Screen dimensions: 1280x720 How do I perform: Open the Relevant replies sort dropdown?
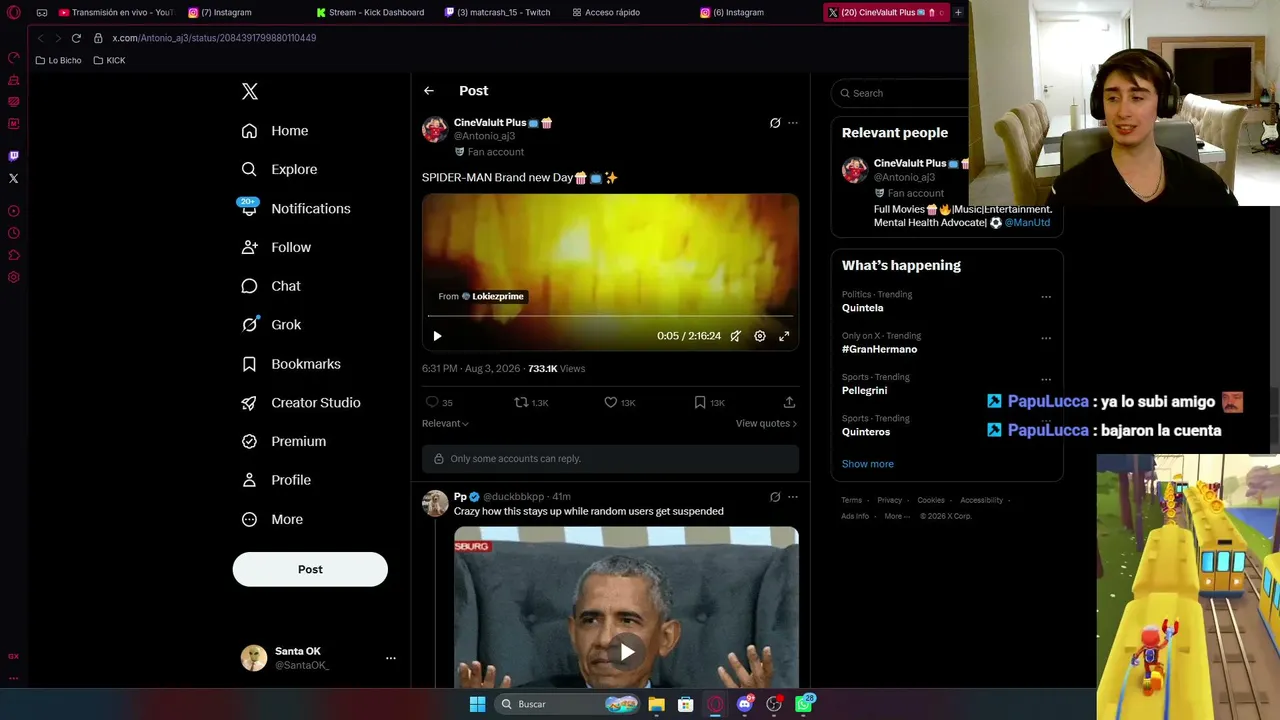point(446,423)
